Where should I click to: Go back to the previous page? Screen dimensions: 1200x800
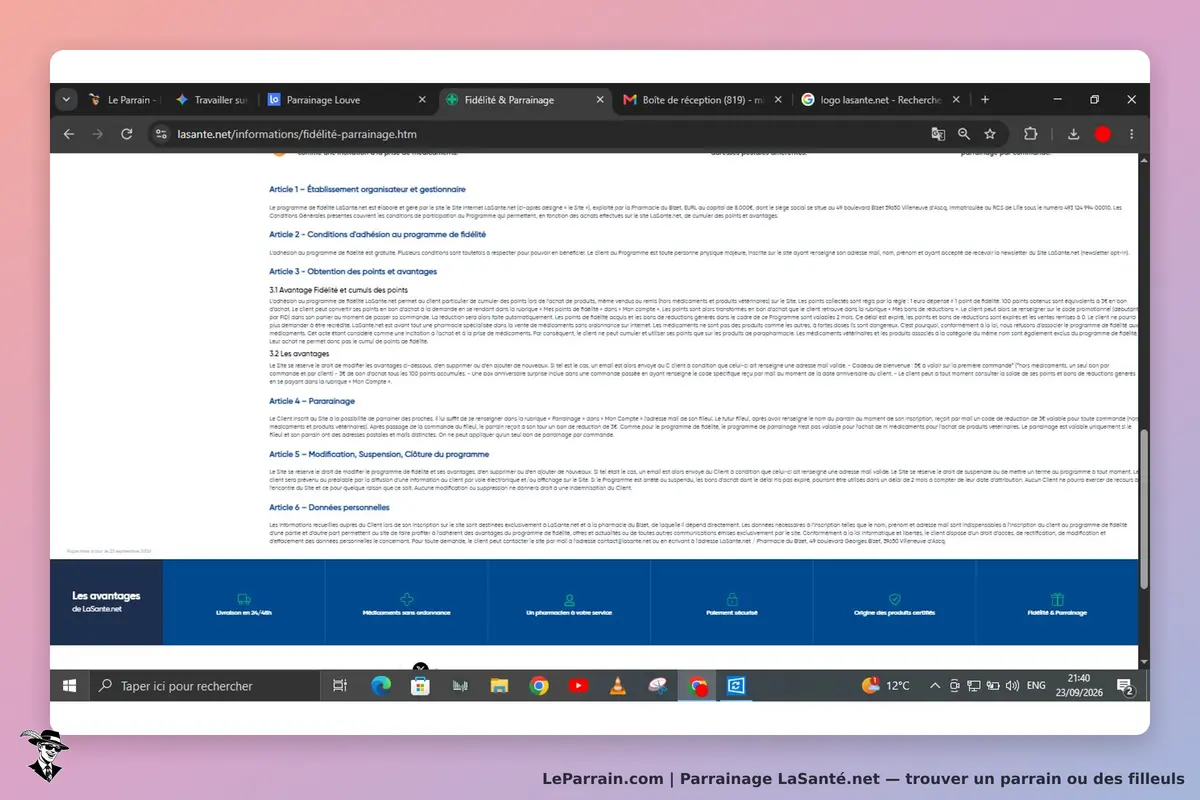68,134
